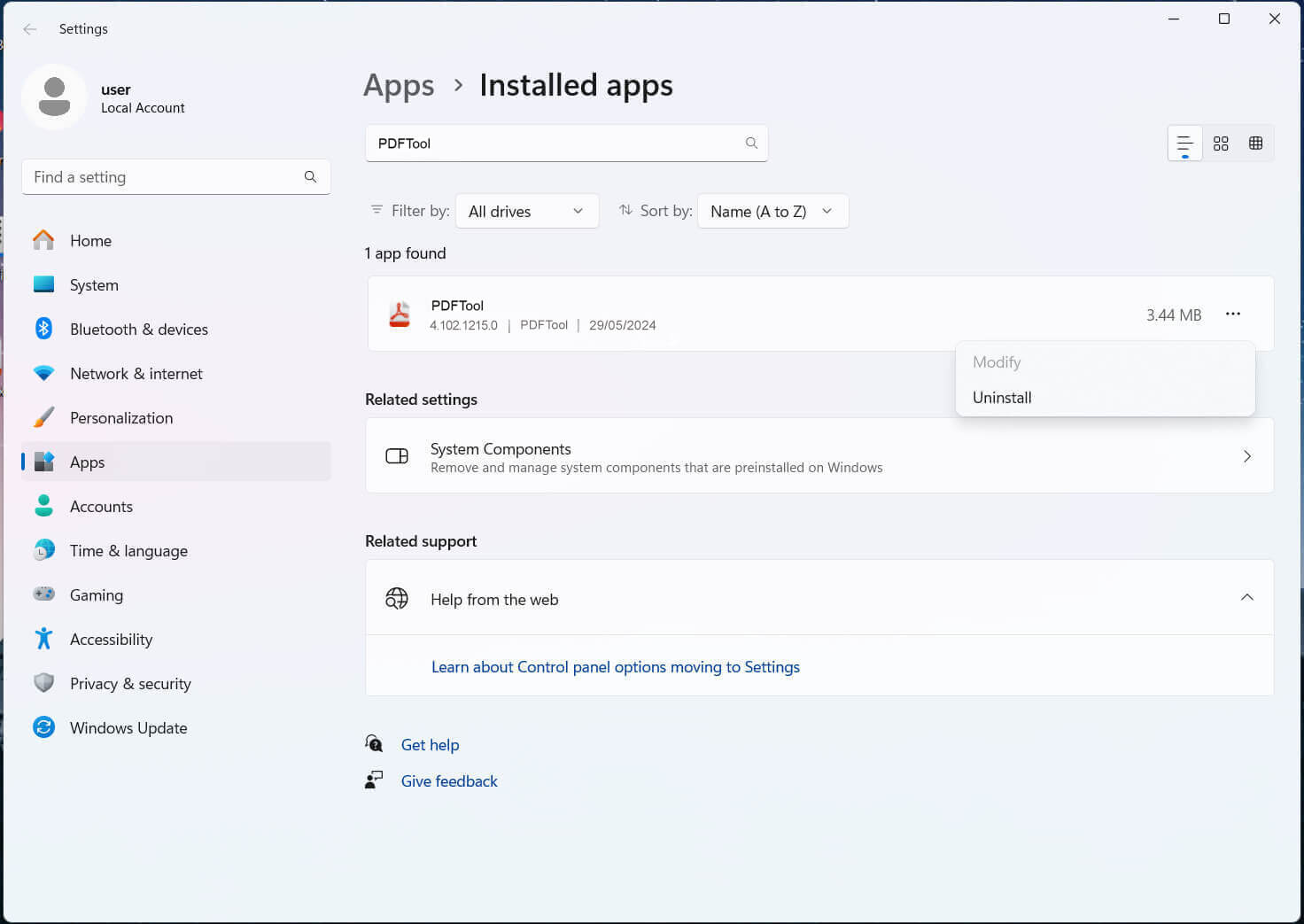1304x924 pixels.
Task: Open System Components via its chevron
Action: click(1246, 456)
